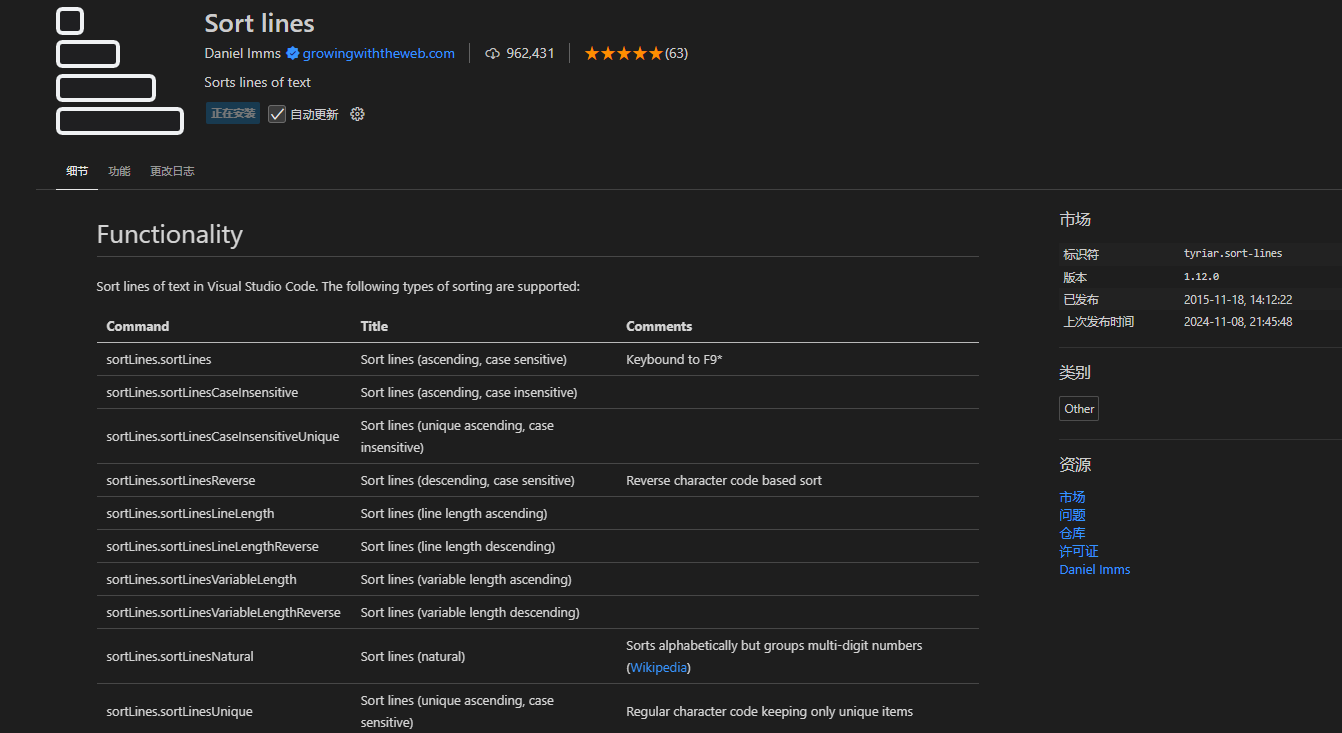Click the Other category button

[x=1079, y=408]
